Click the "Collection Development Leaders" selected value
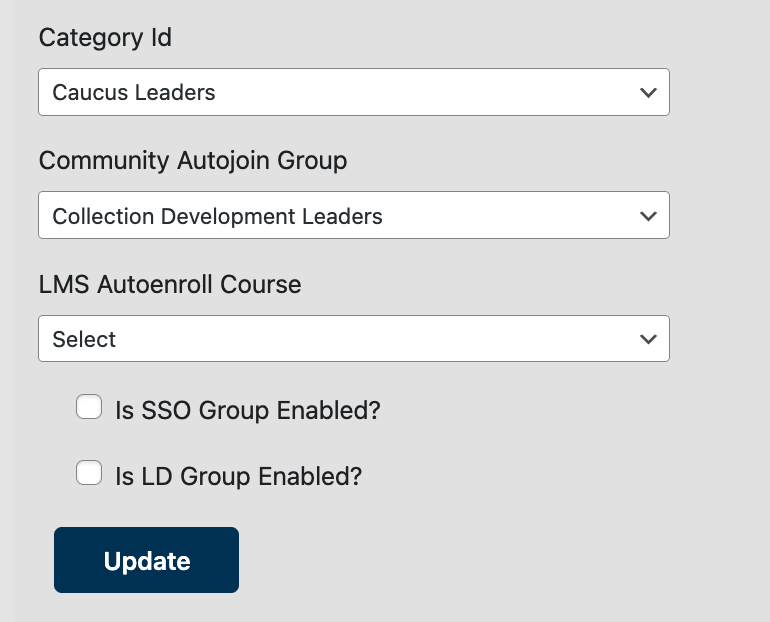 tap(217, 216)
